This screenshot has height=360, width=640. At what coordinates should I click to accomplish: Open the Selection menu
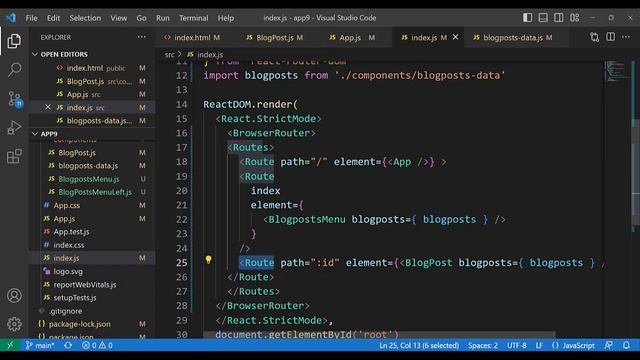tap(85, 18)
